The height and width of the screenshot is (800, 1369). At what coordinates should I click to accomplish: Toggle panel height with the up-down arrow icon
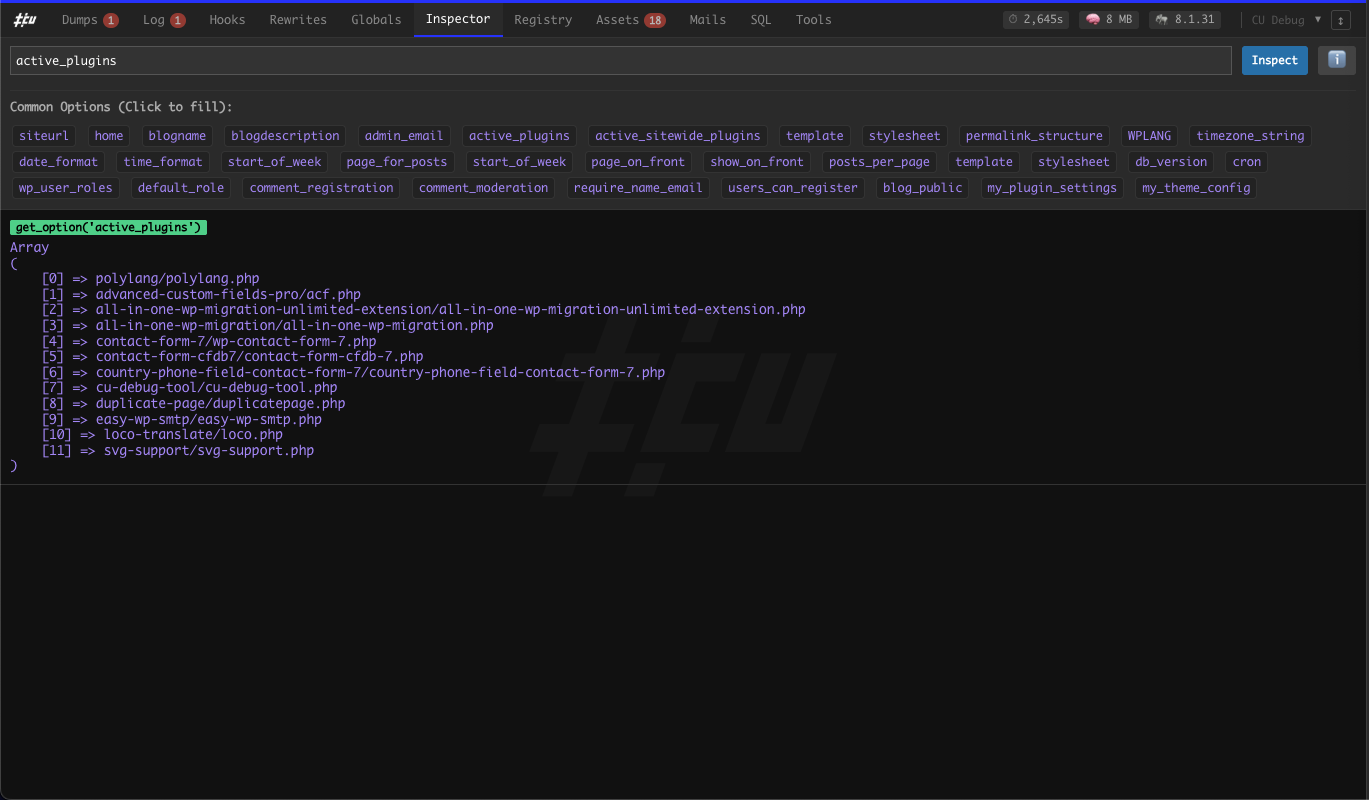point(1340,19)
